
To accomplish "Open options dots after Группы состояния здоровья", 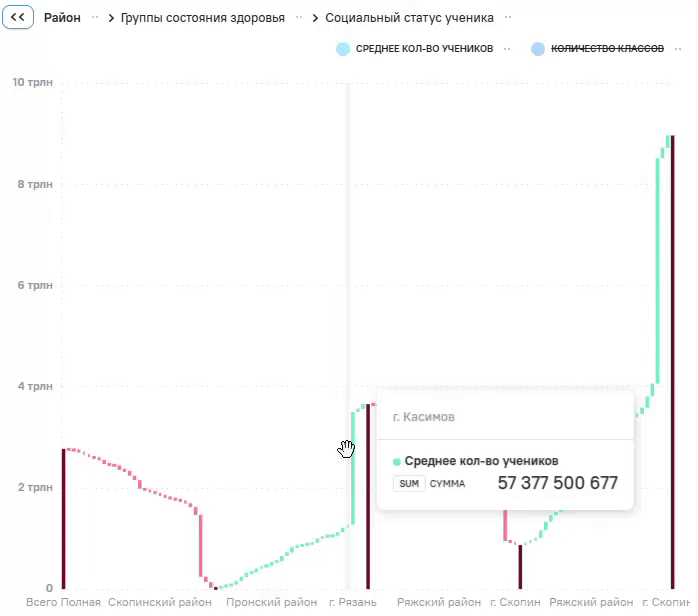I will 299,17.
